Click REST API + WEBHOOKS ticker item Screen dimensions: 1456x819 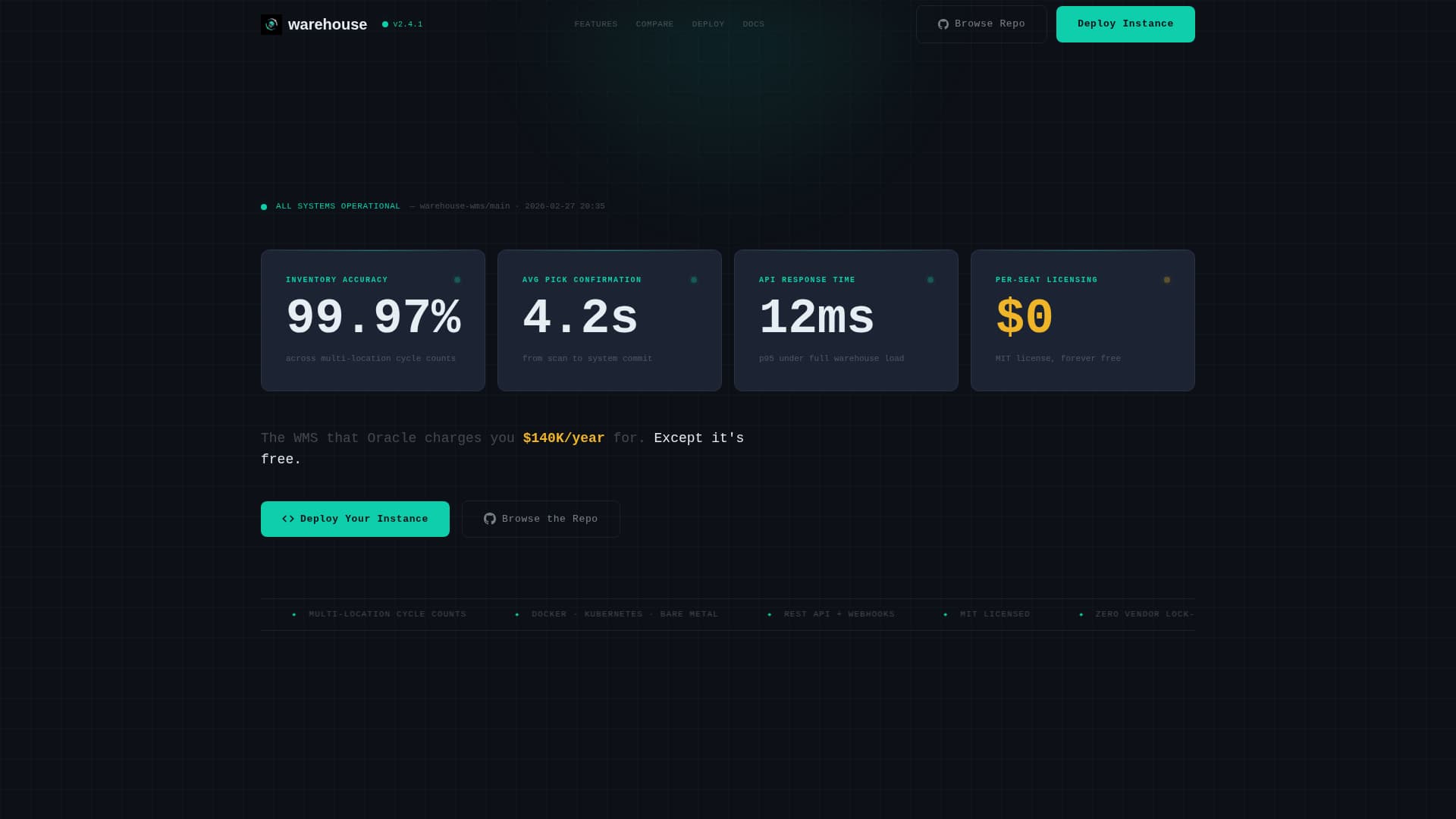coord(839,614)
